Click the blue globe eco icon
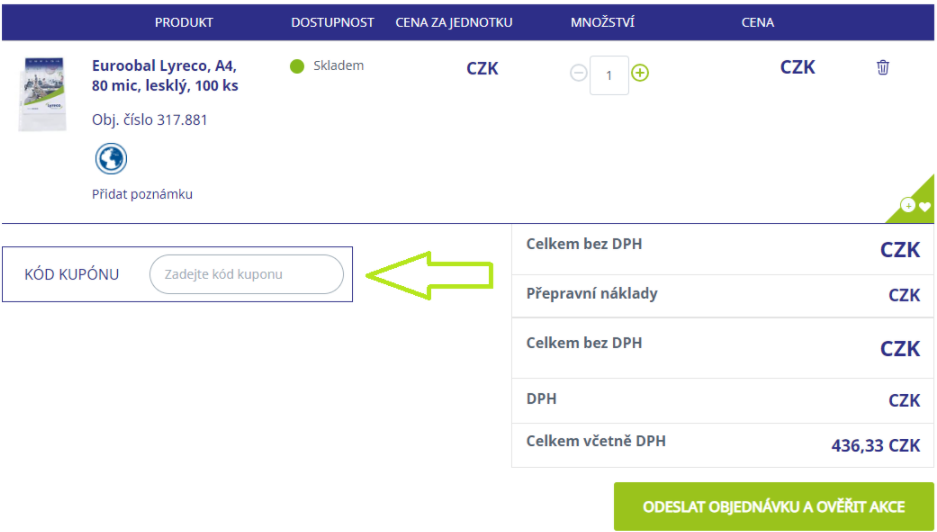Image resolution: width=937 pixels, height=532 pixels. click(x=111, y=159)
